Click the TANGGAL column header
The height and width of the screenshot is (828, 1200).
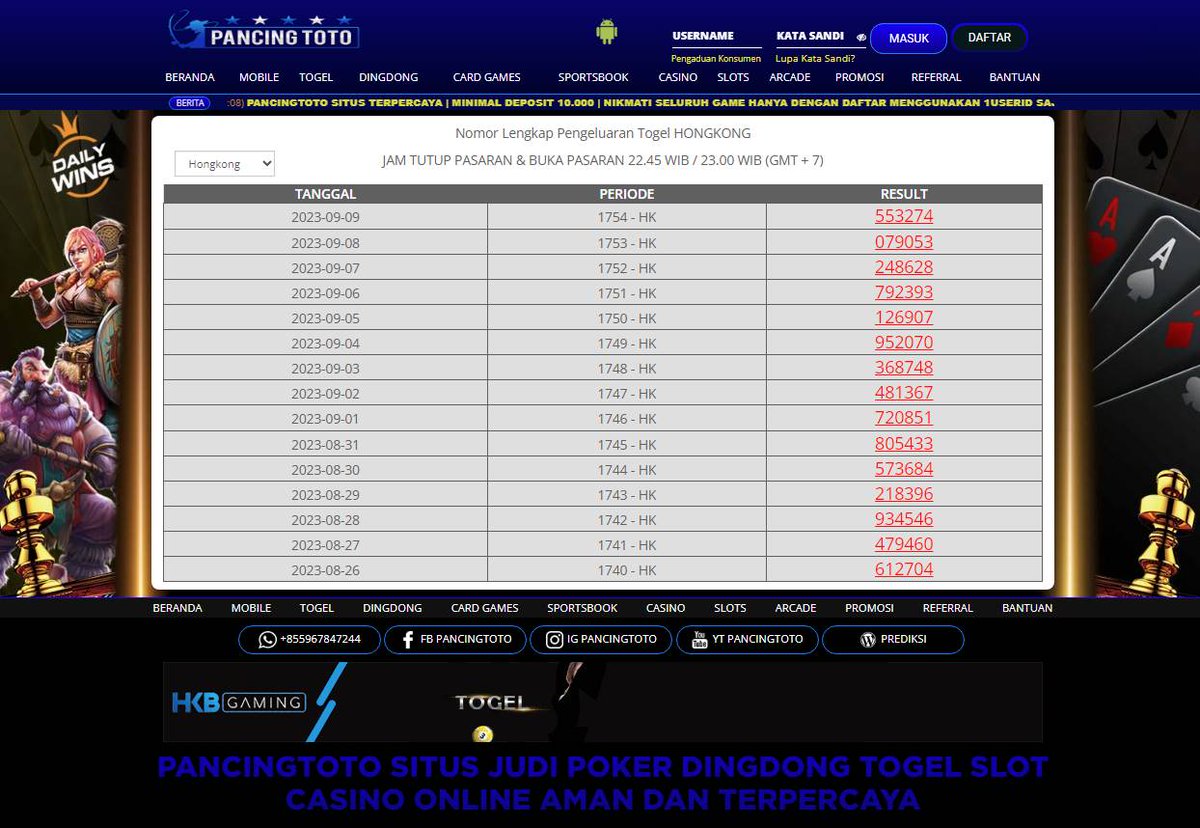tap(326, 194)
